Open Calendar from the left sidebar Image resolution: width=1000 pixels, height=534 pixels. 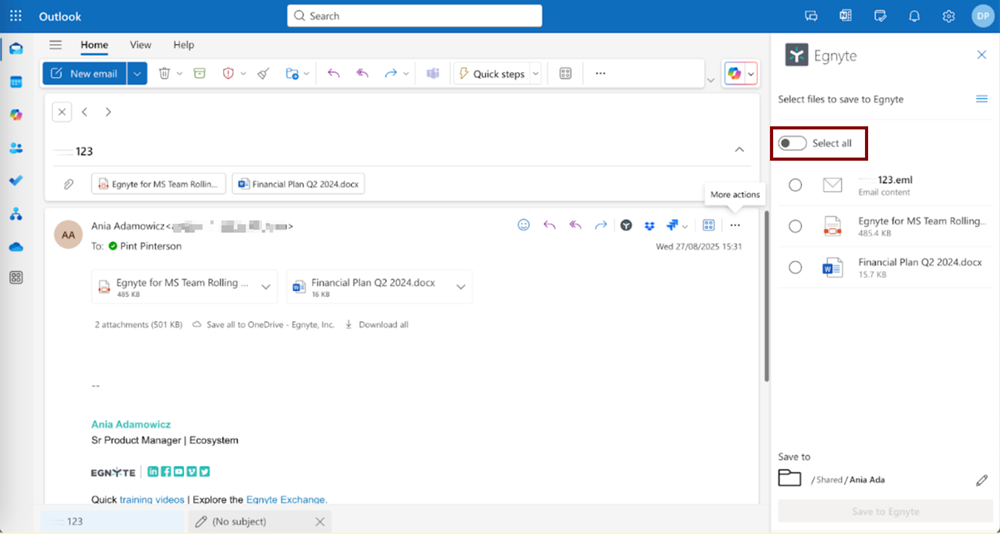coord(16,82)
